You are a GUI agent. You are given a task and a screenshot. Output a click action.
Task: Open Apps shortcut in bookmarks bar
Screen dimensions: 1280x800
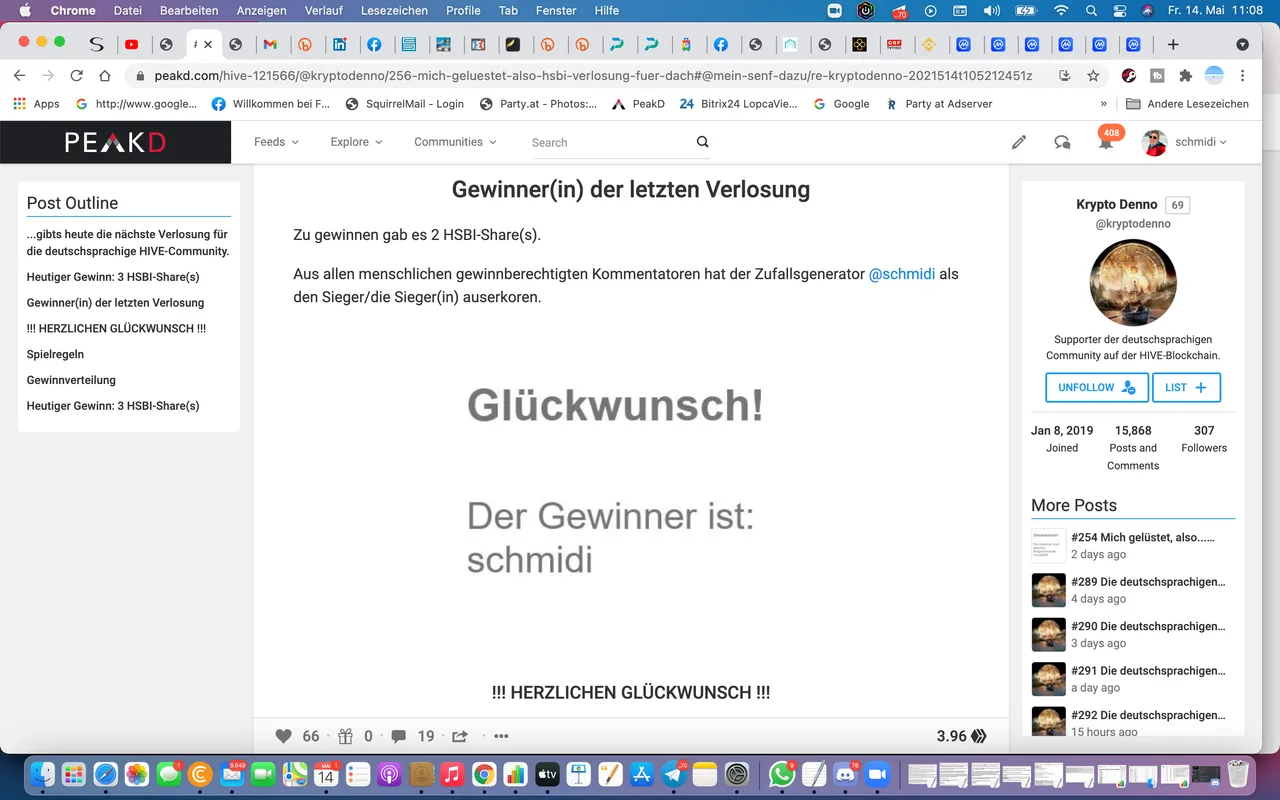click(36, 104)
